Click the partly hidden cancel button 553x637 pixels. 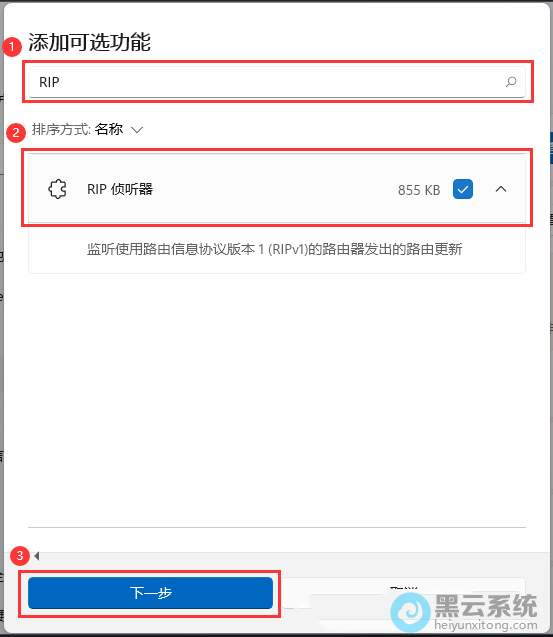point(404,593)
